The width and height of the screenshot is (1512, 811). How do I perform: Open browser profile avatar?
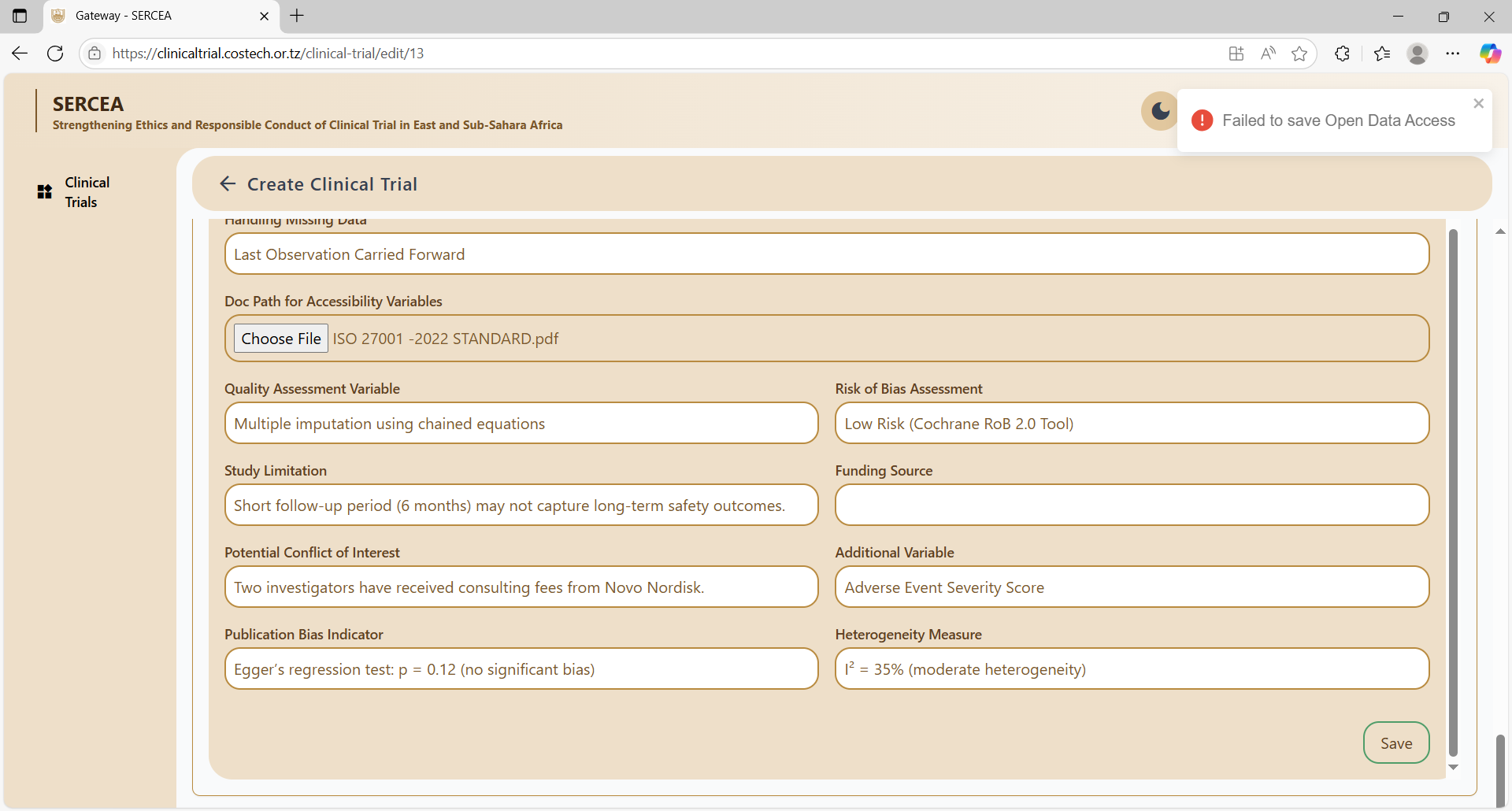pyautogui.click(x=1417, y=53)
